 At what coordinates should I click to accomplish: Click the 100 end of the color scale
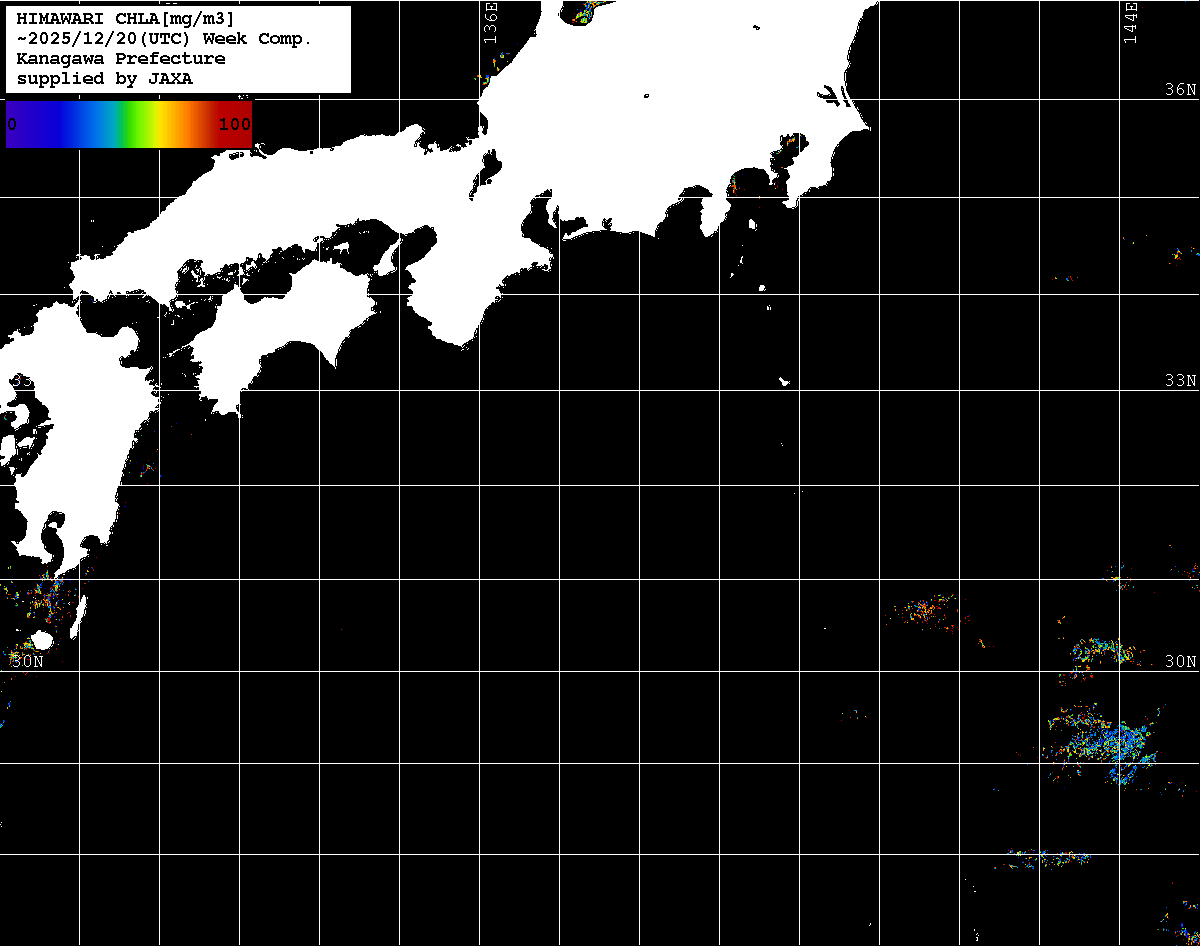234,125
